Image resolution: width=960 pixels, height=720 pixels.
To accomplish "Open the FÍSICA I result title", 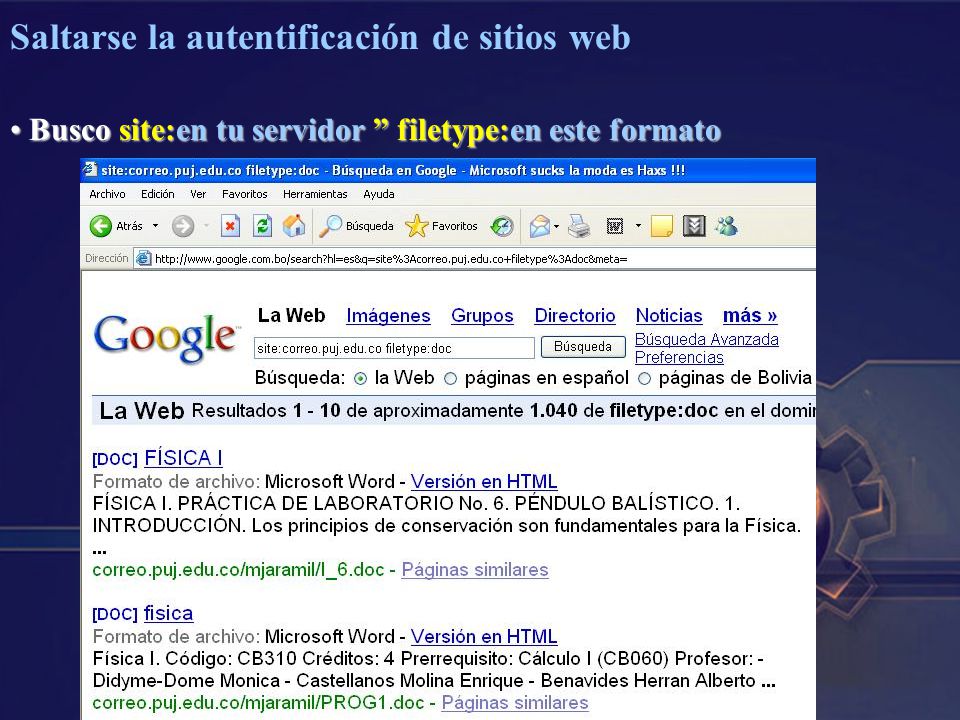I will point(183,458).
